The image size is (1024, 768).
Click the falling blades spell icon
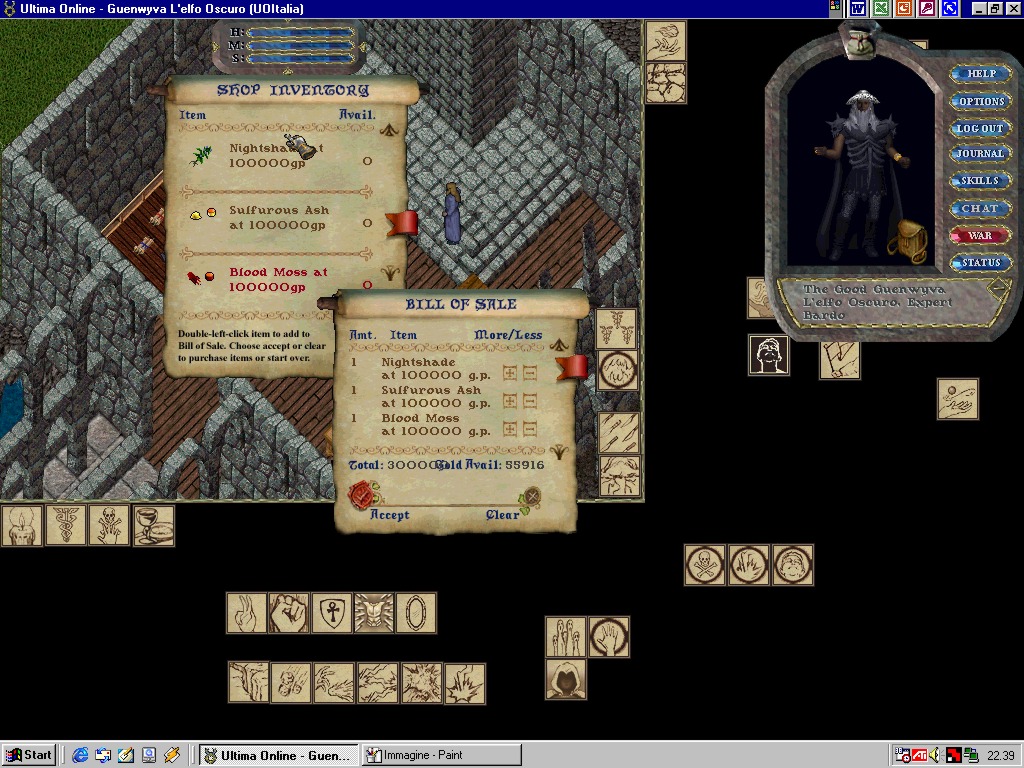click(619, 433)
